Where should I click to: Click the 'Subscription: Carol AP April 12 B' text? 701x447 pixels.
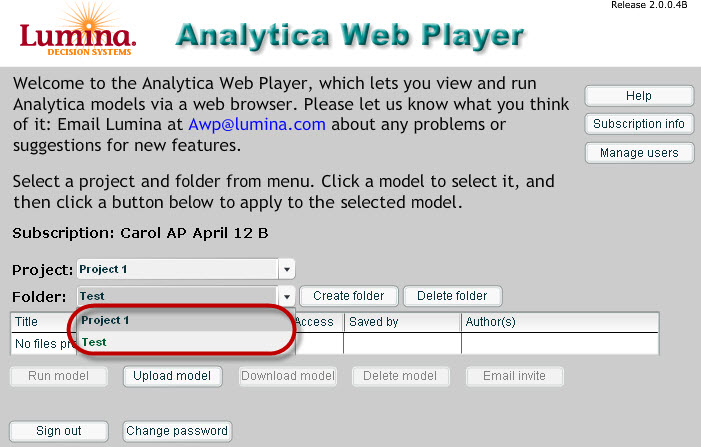pyautogui.click(x=140, y=233)
